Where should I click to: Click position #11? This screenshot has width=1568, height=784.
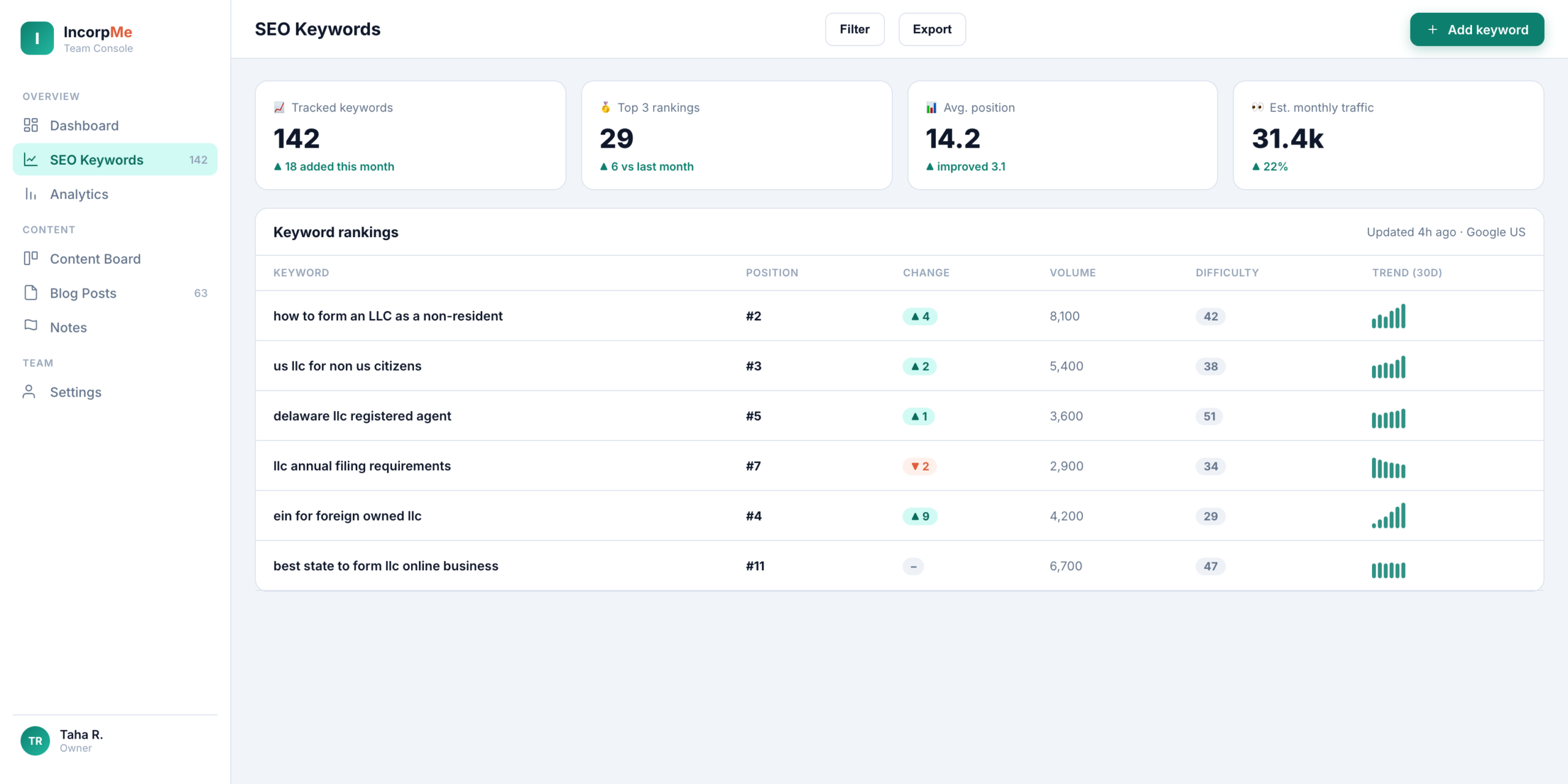tap(755, 566)
